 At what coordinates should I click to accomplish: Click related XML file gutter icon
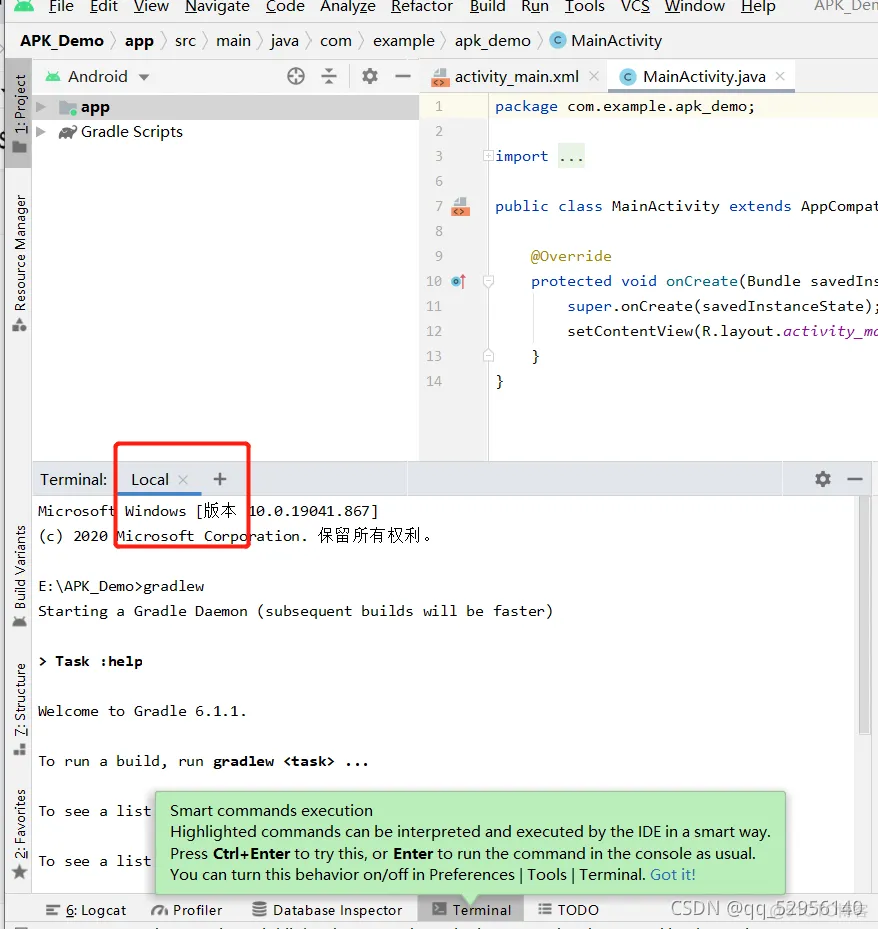pos(460,207)
